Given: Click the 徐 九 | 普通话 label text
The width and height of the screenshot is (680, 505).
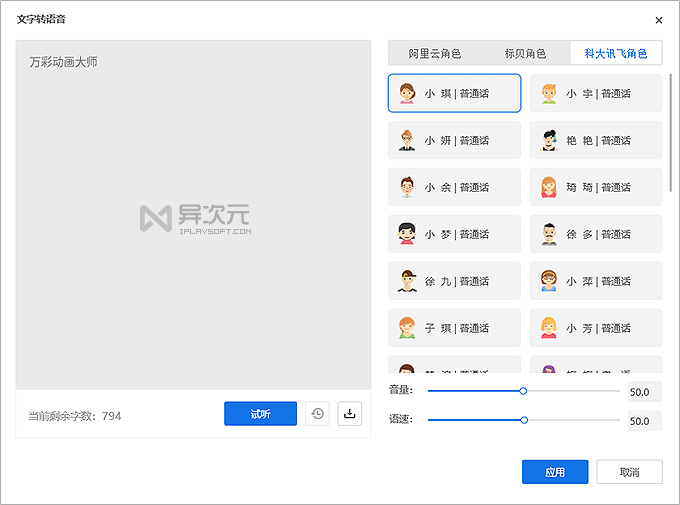Looking at the screenshot, I should coord(457,281).
